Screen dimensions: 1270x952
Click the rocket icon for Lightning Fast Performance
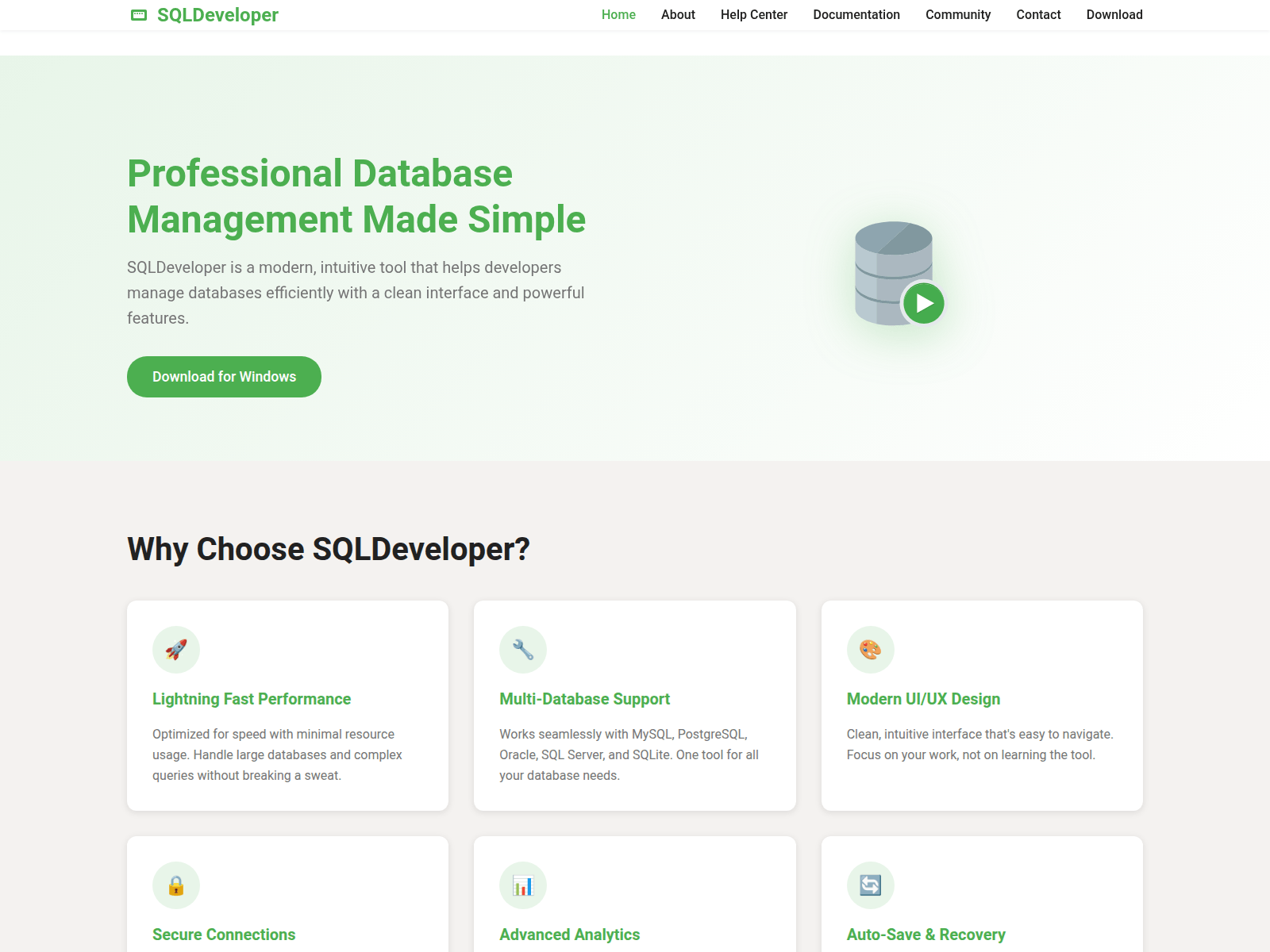click(x=176, y=650)
